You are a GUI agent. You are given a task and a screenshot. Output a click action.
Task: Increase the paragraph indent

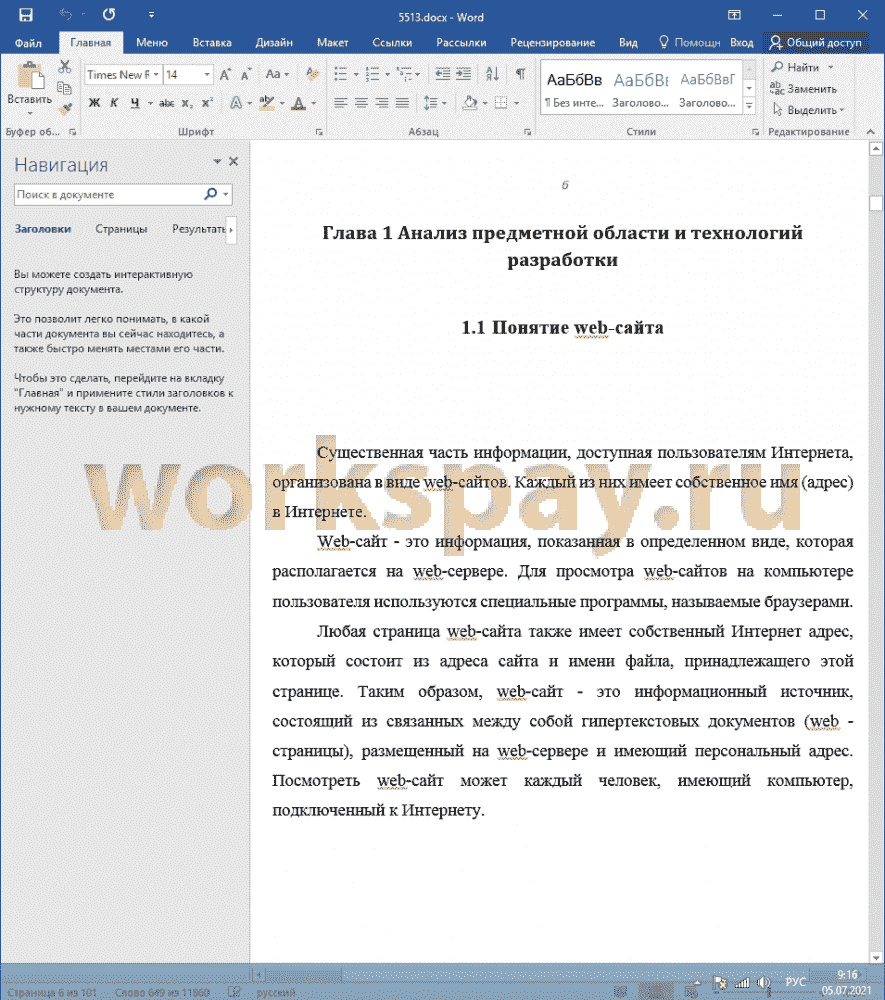click(x=464, y=75)
